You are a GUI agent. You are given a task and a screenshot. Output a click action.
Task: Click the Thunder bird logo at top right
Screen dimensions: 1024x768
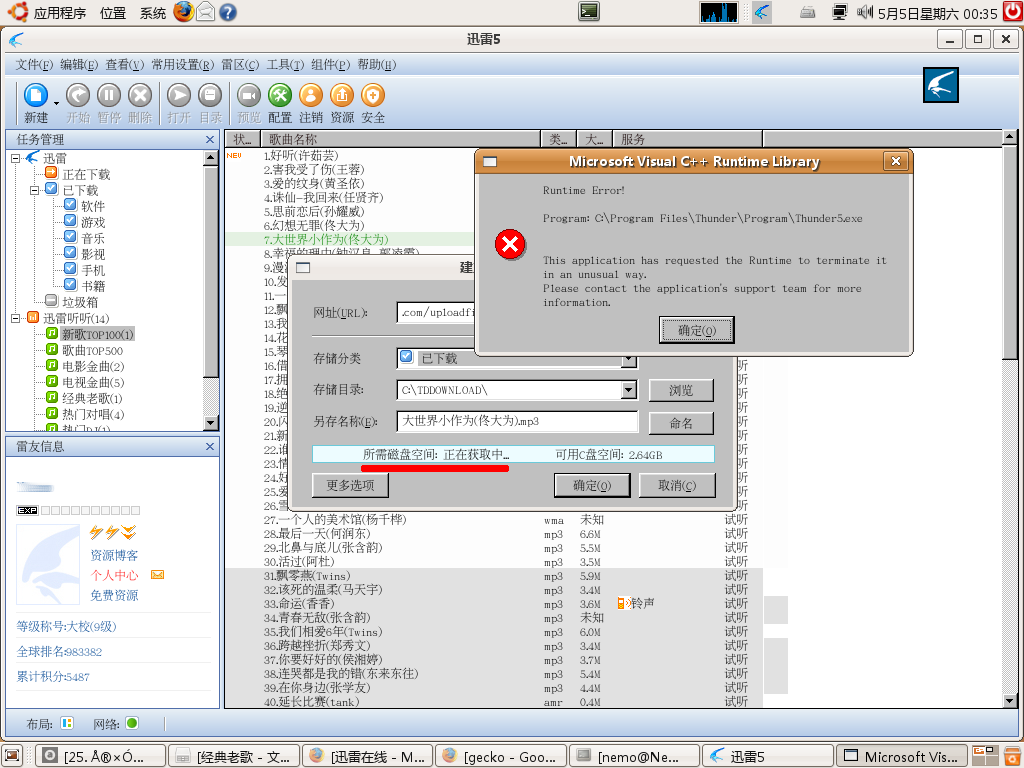940,85
